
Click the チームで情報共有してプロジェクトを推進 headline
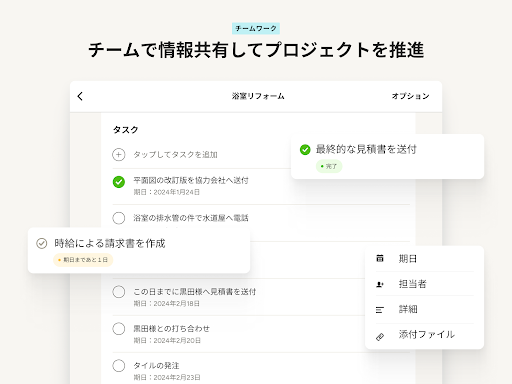[256, 50]
